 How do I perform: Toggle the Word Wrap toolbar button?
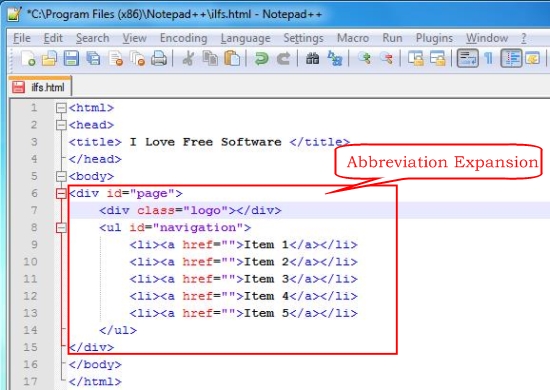tap(467, 58)
